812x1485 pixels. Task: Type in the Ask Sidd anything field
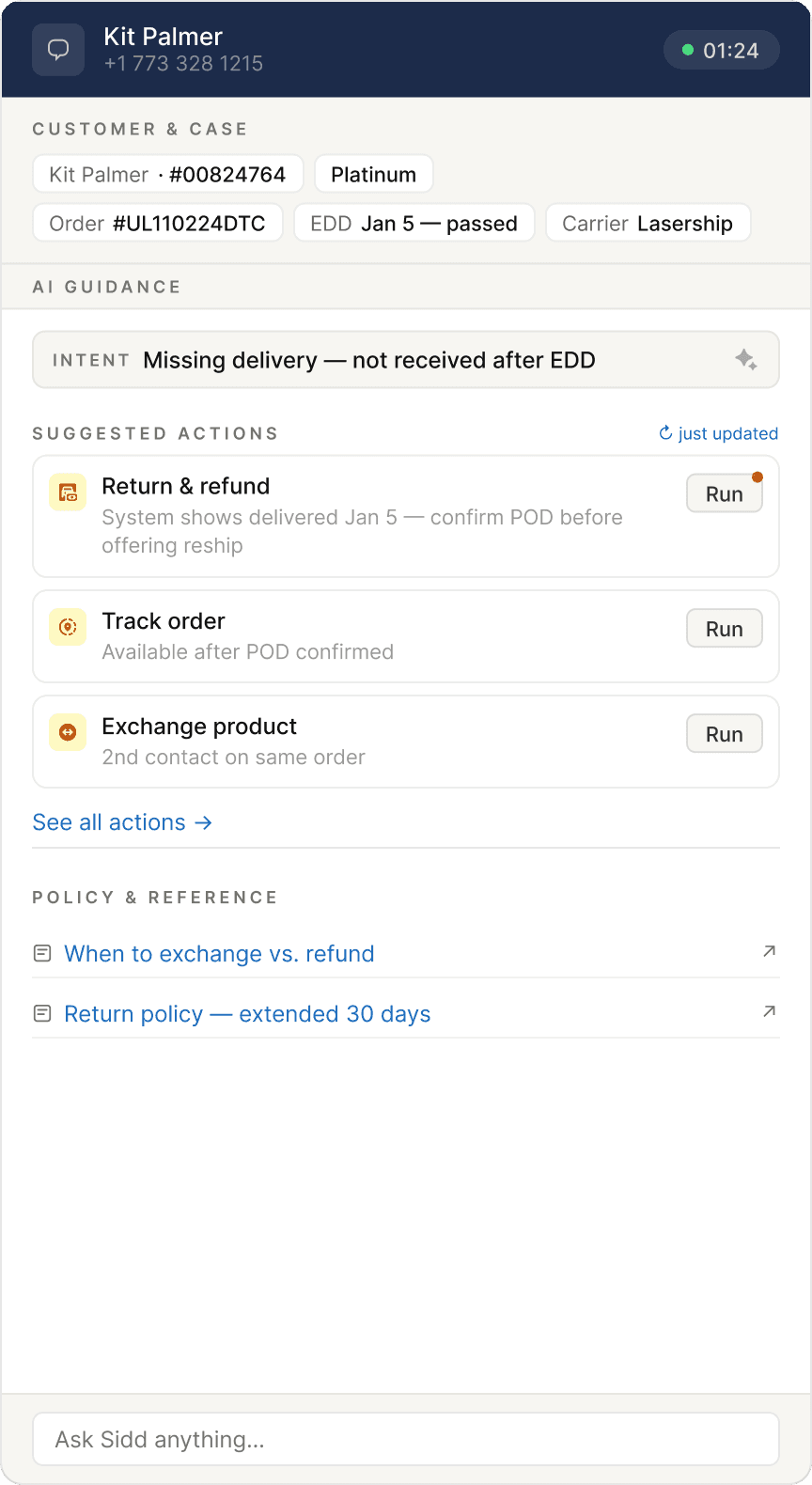coord(406,1439)
